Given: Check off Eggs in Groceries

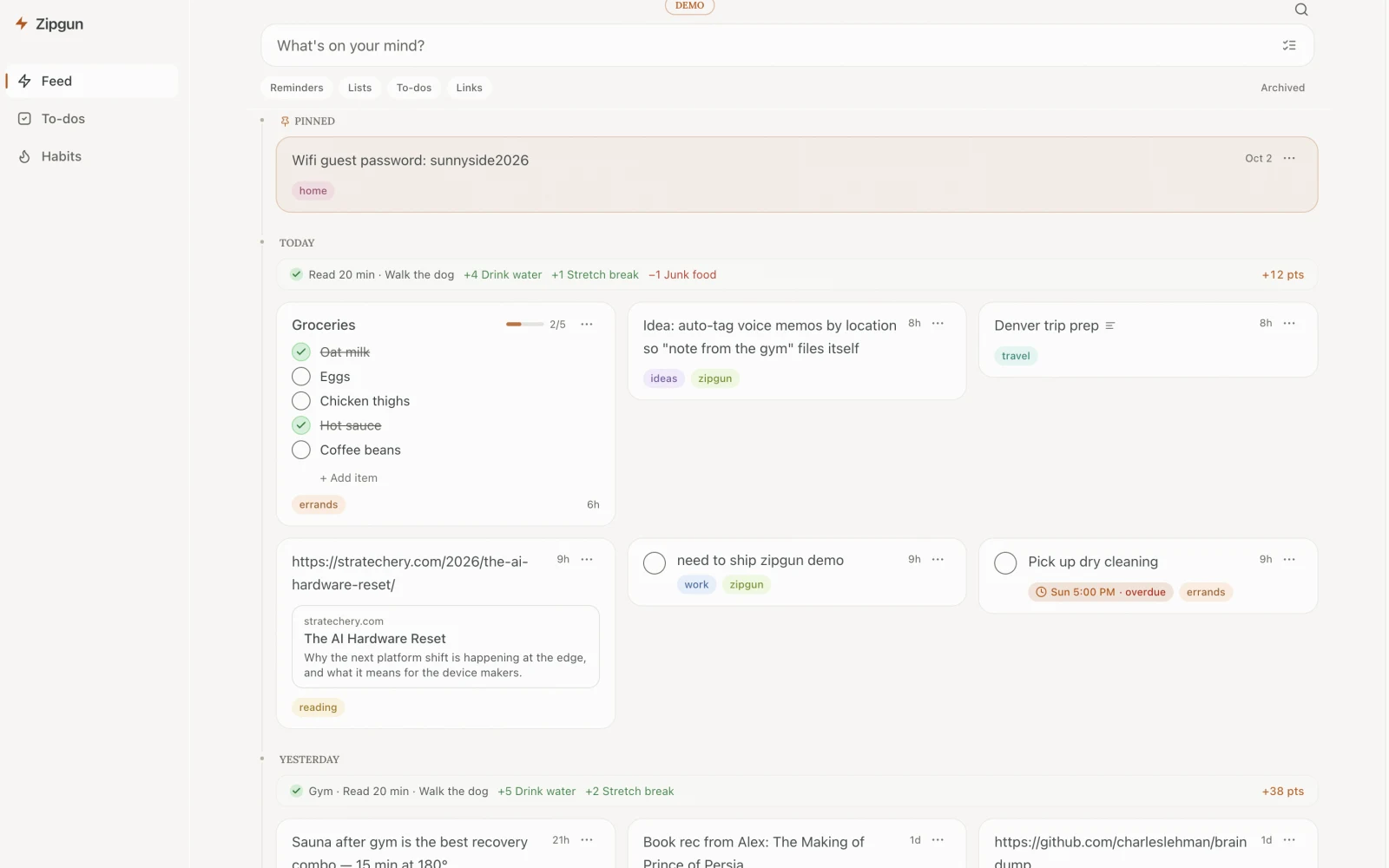Looking at the screenshot, I should tap(301, 376).
